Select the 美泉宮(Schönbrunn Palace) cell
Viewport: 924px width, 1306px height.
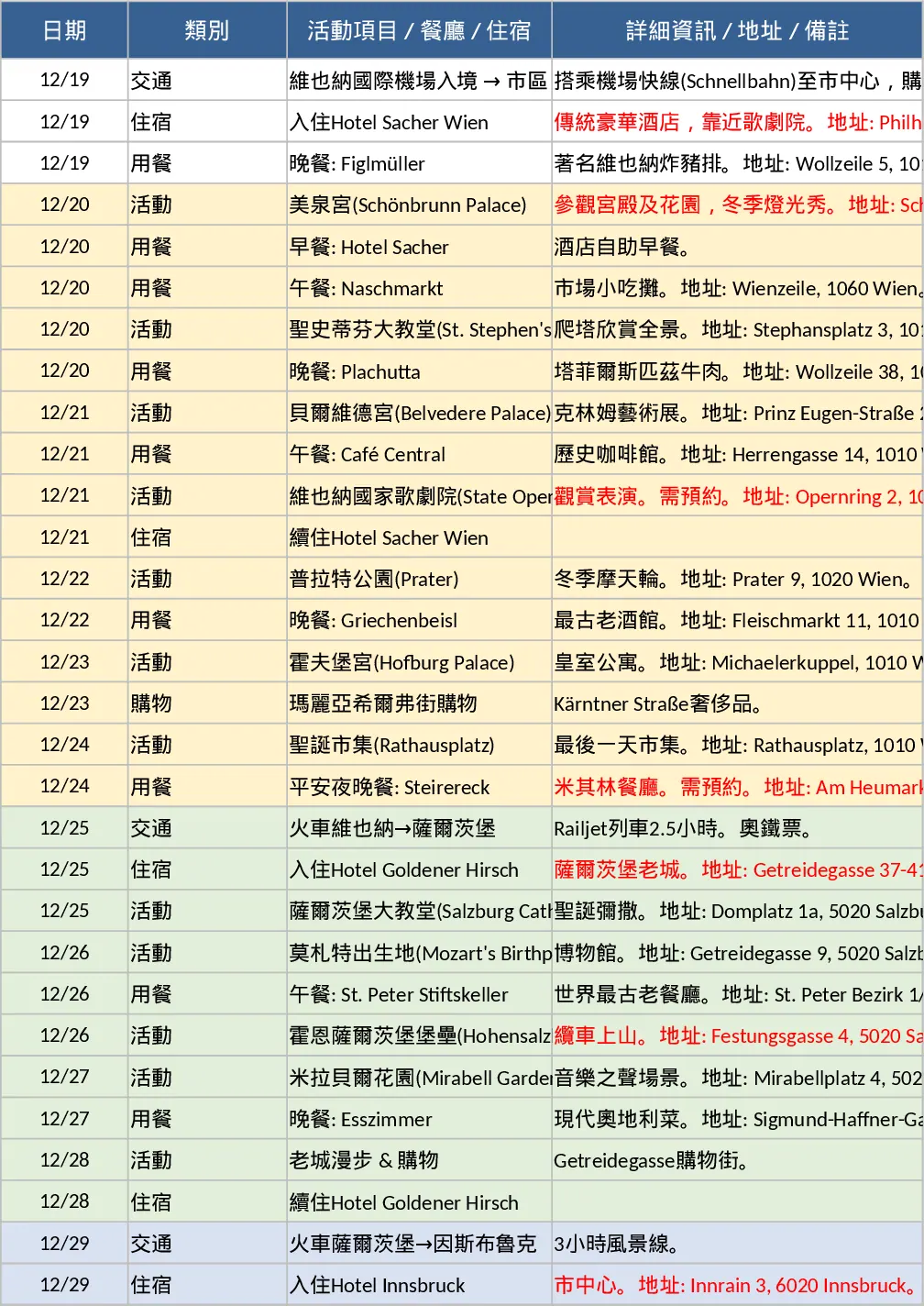(x=419, y=205)
